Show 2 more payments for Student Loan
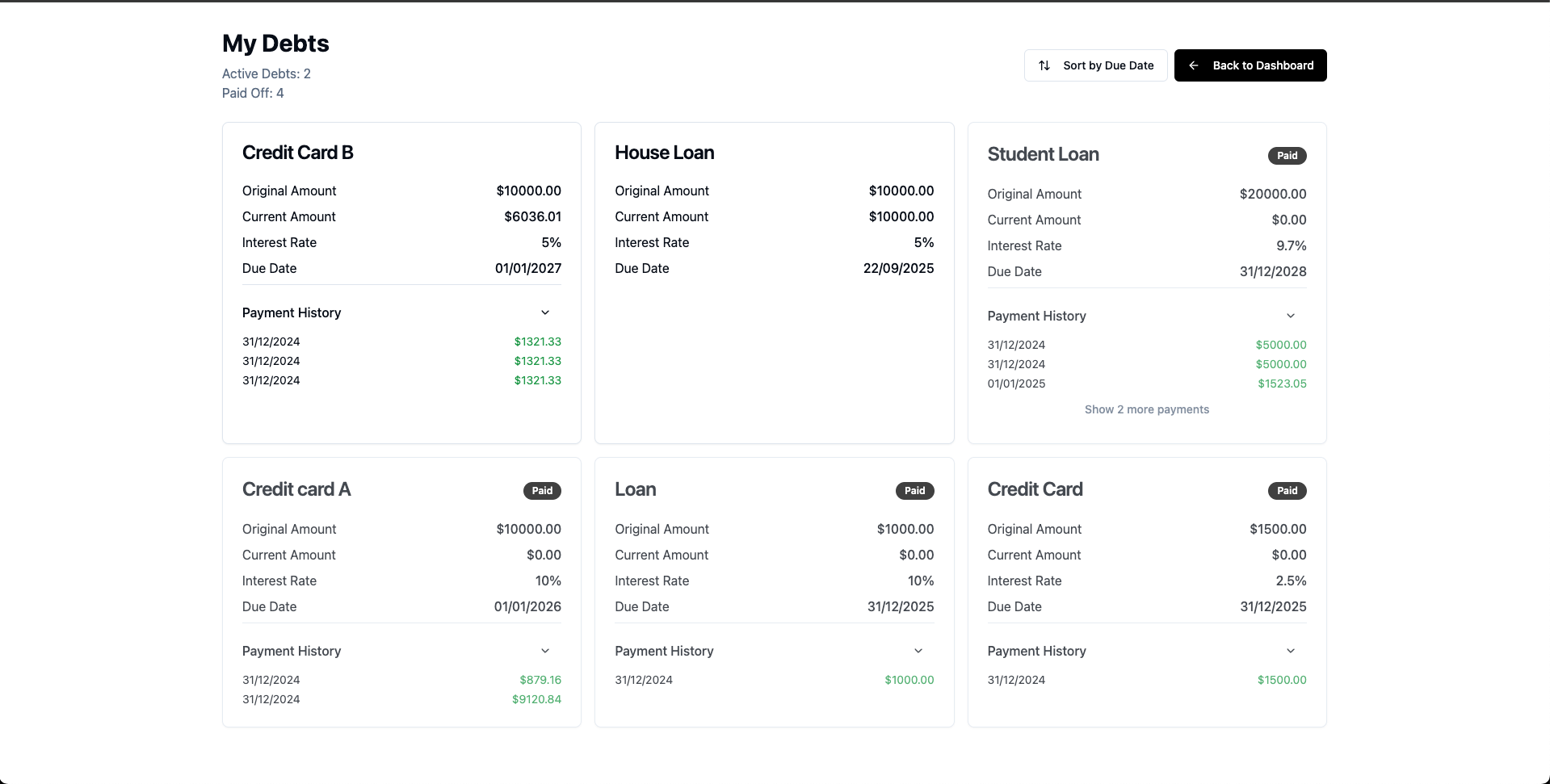 [x=1147, y=409]
